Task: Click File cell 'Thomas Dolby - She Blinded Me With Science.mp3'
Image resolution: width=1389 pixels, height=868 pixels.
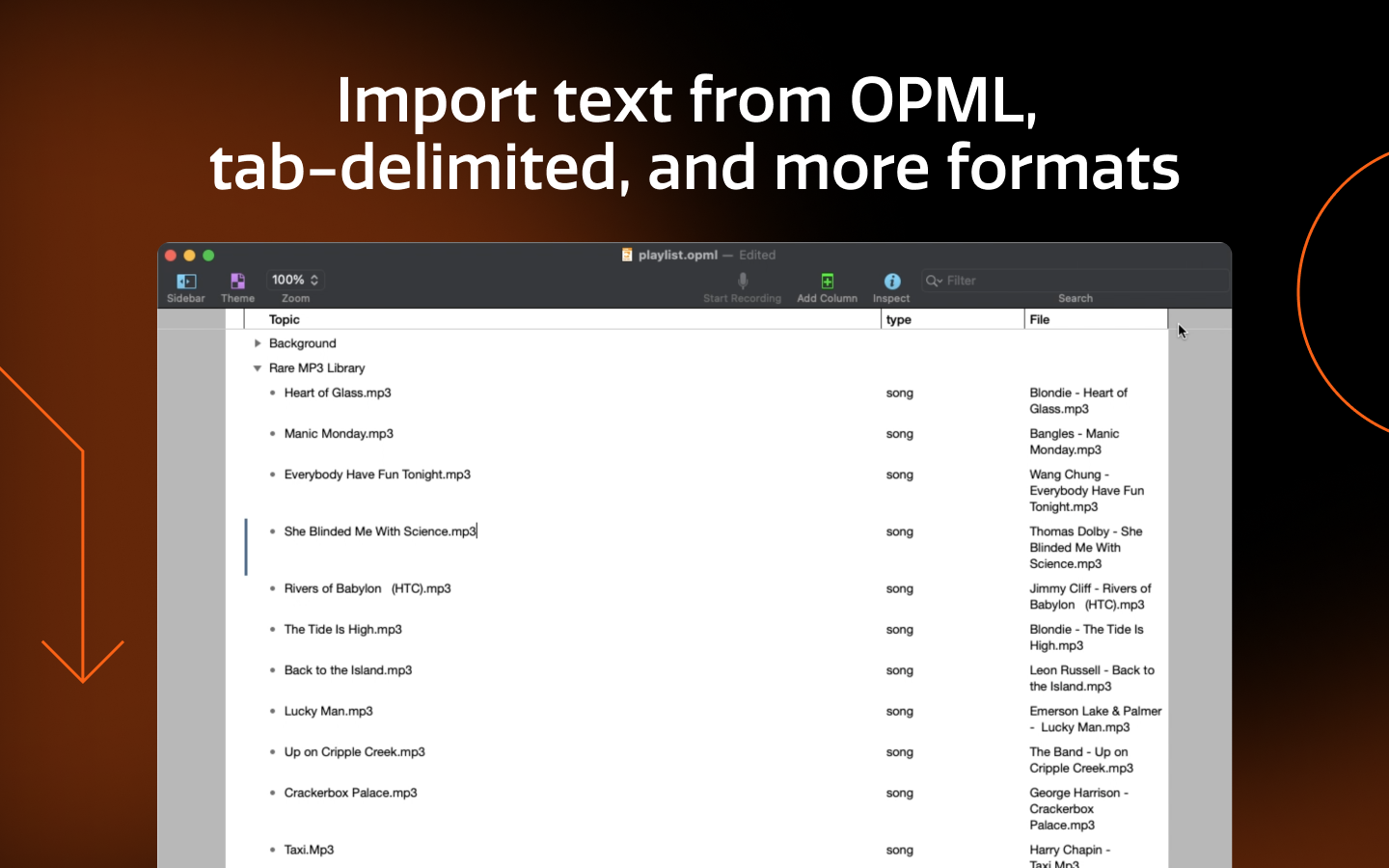Action: point(1086,548)
